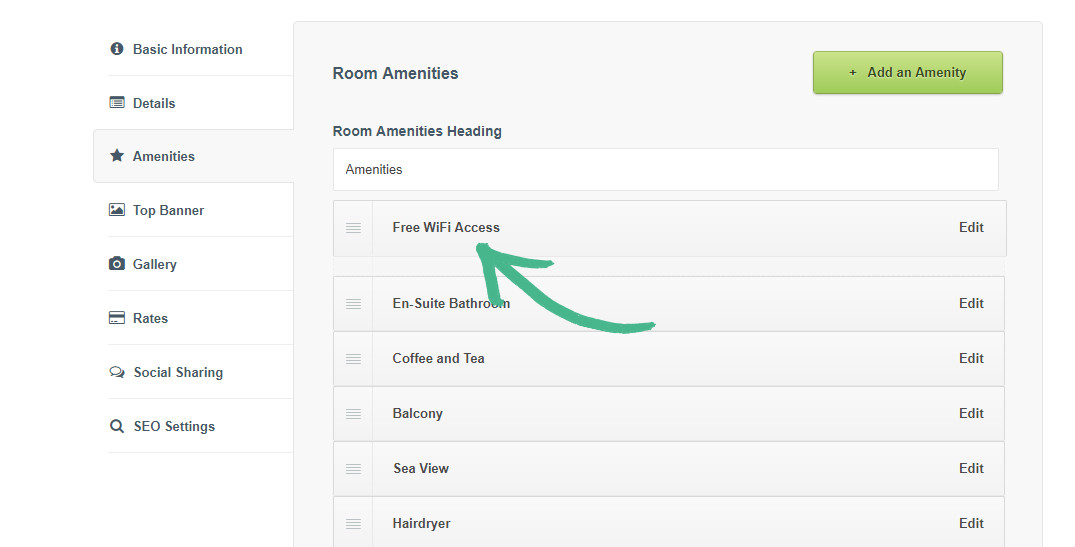Click drag handle of Free WiFi Access
Image resolution: width=1075 pixels, height=547 pixels.
click(x=353, y=228)
